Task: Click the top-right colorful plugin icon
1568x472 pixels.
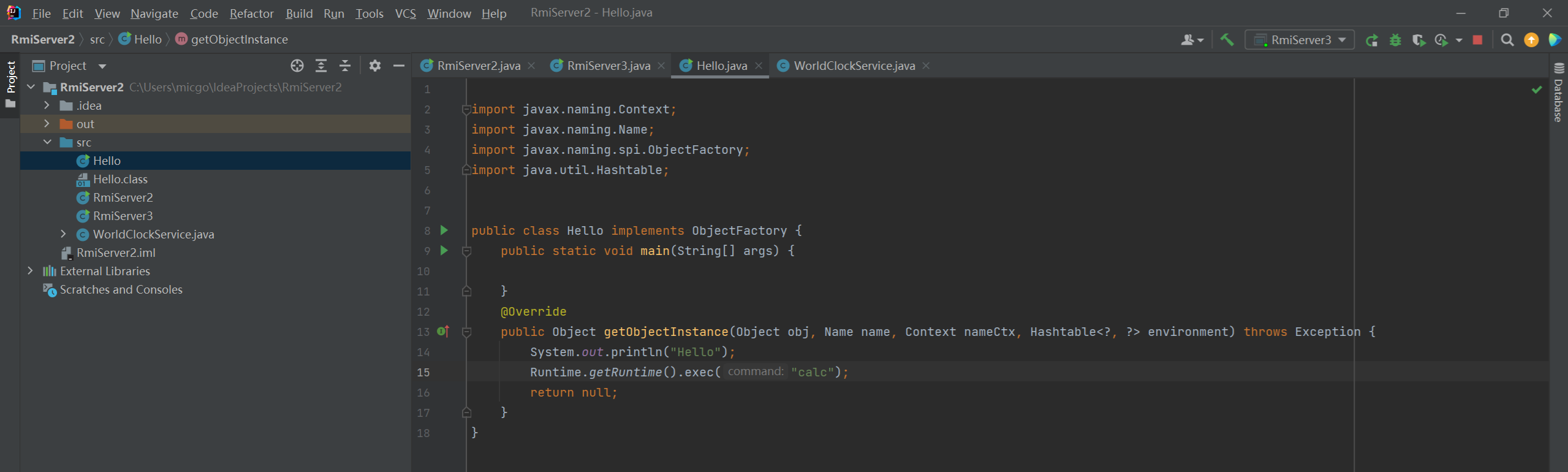Action: click(1555, 40)
